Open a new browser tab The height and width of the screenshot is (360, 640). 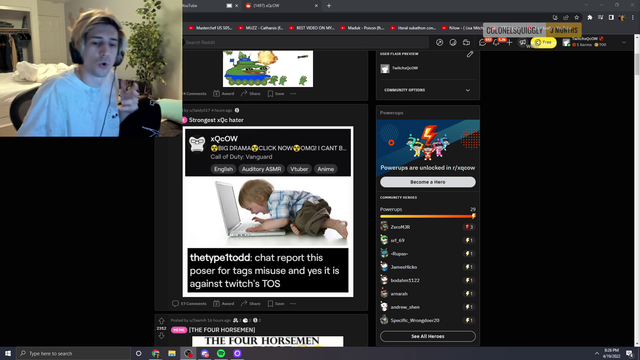point(329,6)
